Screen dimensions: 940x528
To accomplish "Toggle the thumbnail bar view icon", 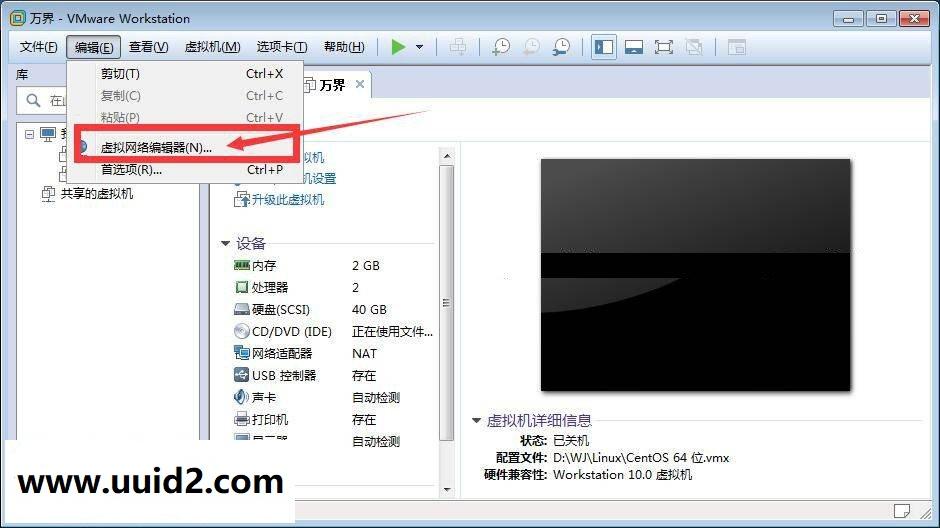I will point(634,47).
